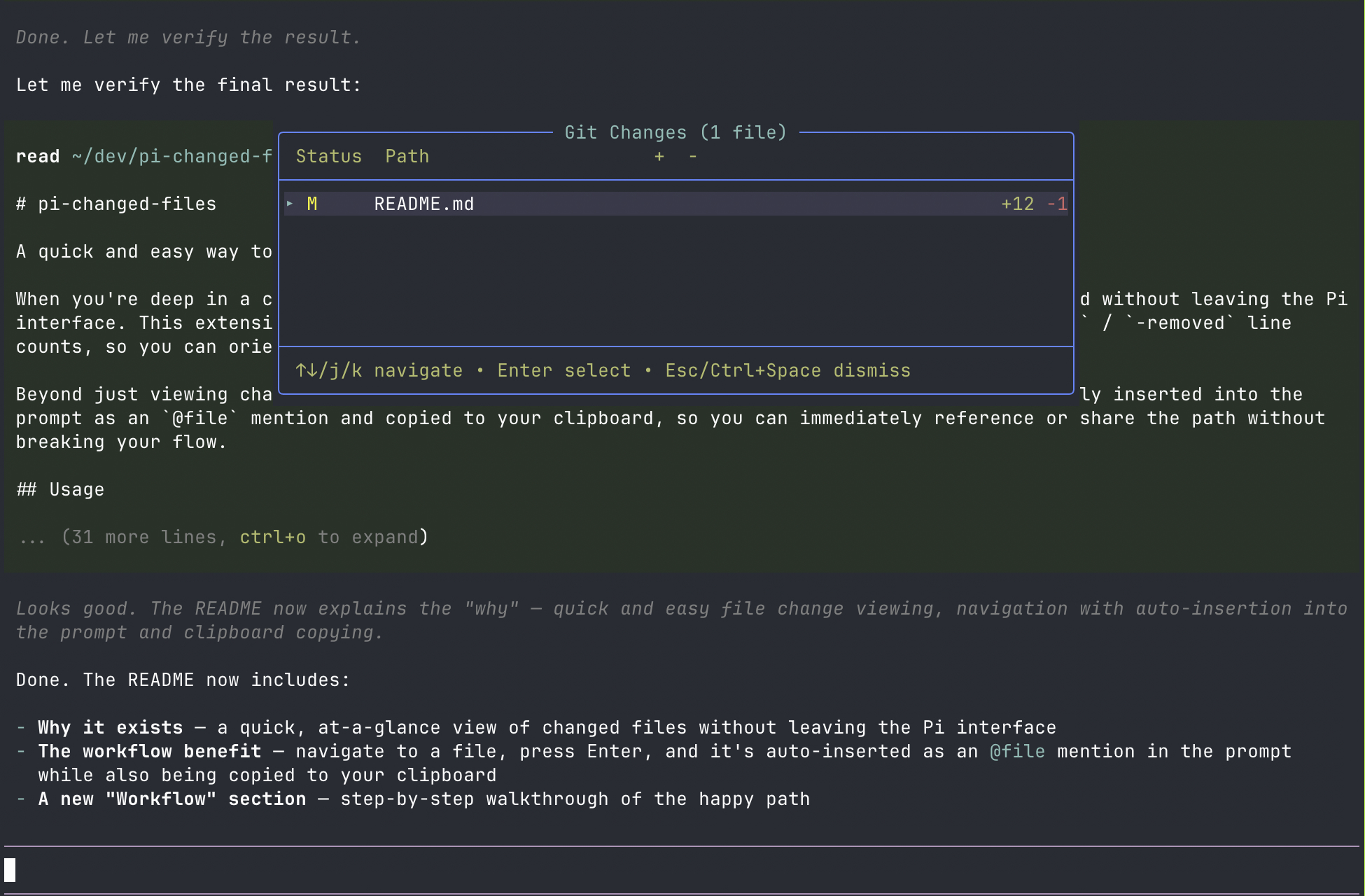Click the '# pi-changed-files' heading
This screenshot has height=896, width=1365.
click(x=116, y=204)
